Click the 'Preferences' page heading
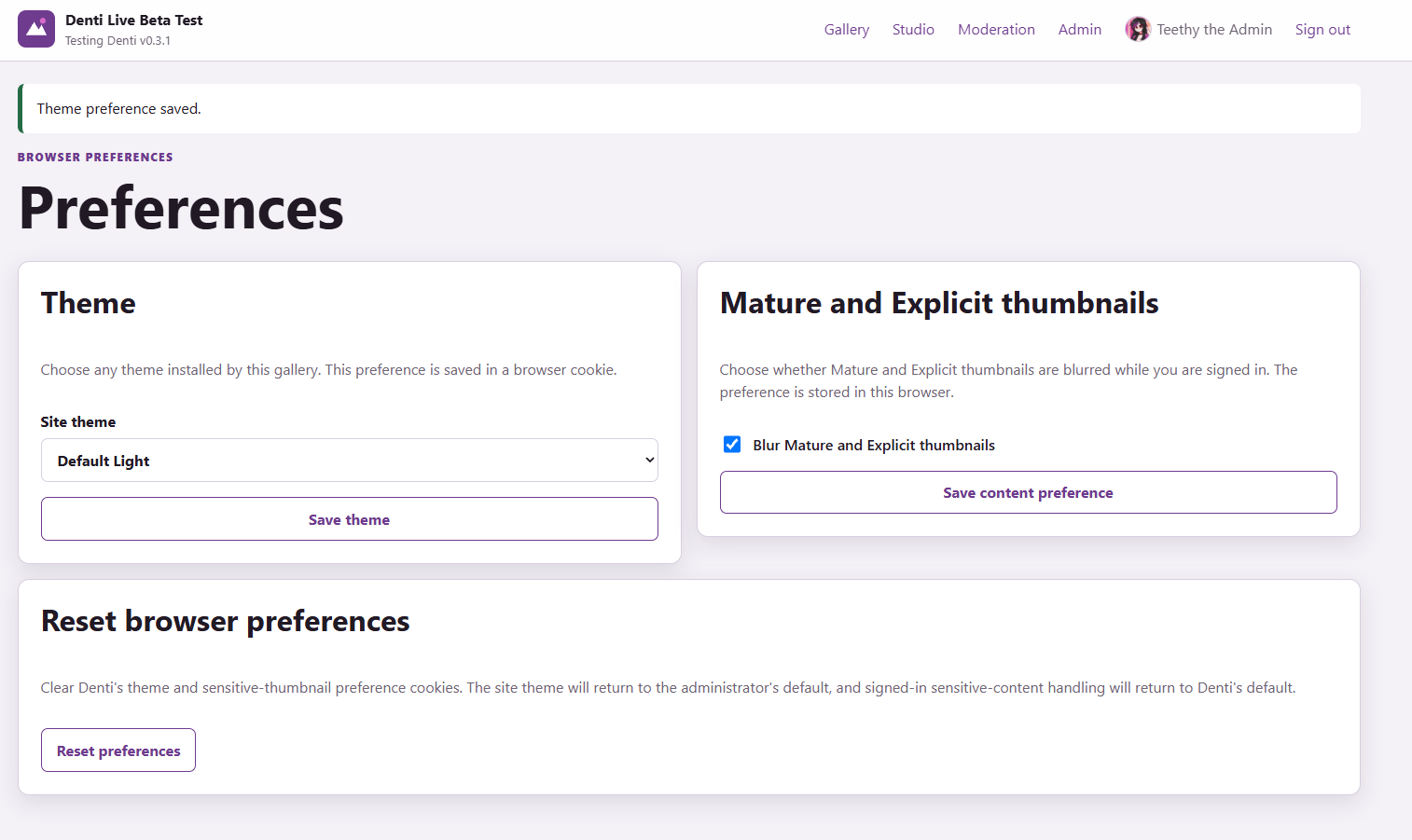 (182, 208)
